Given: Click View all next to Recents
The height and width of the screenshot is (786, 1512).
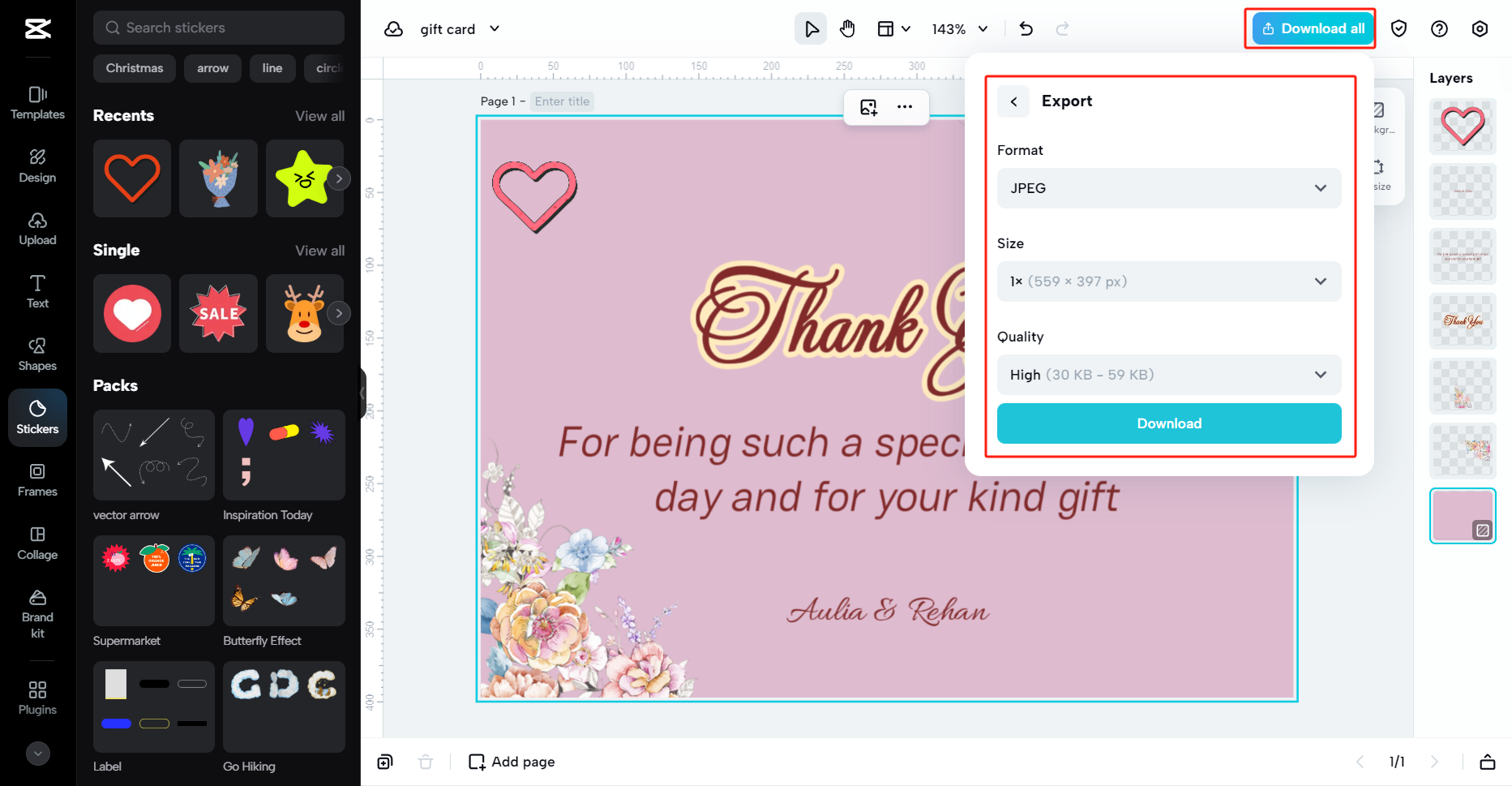Looking at the screenshot, I should (319, 116).
